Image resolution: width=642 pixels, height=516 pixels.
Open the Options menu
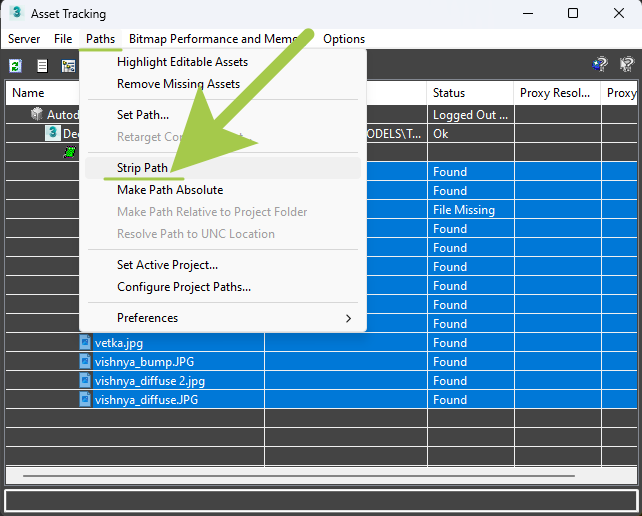(344, 39)
